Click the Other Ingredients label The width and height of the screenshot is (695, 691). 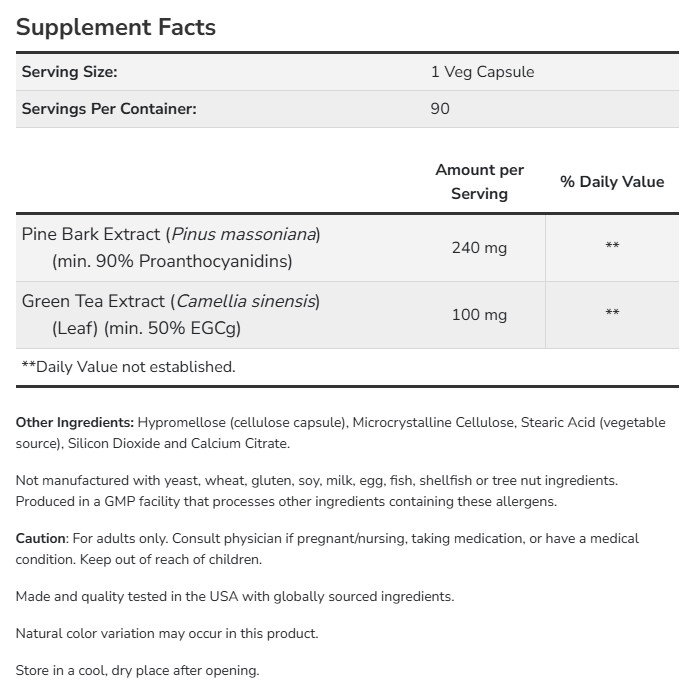(x=75, y=423)
